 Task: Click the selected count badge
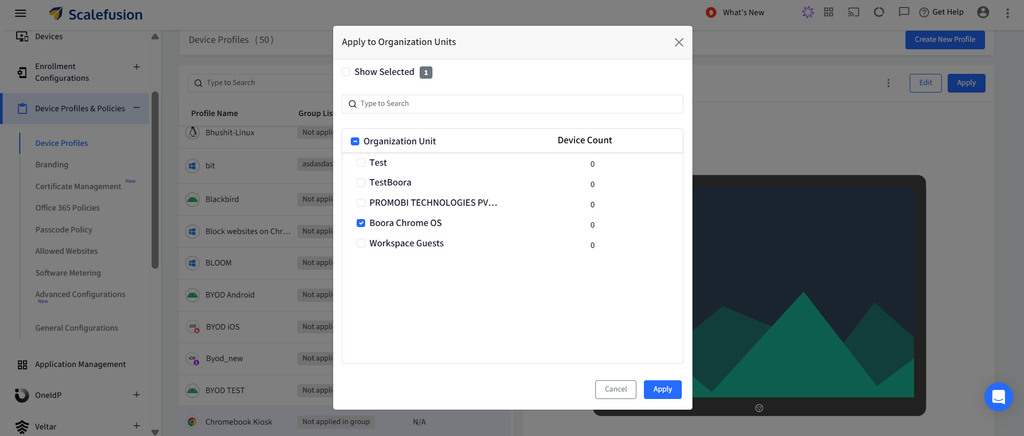click(426, 72)
